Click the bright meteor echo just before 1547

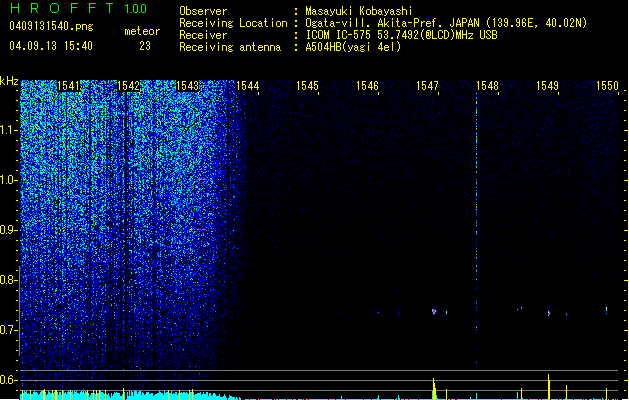pyautogui.click(x=434, y=311)
